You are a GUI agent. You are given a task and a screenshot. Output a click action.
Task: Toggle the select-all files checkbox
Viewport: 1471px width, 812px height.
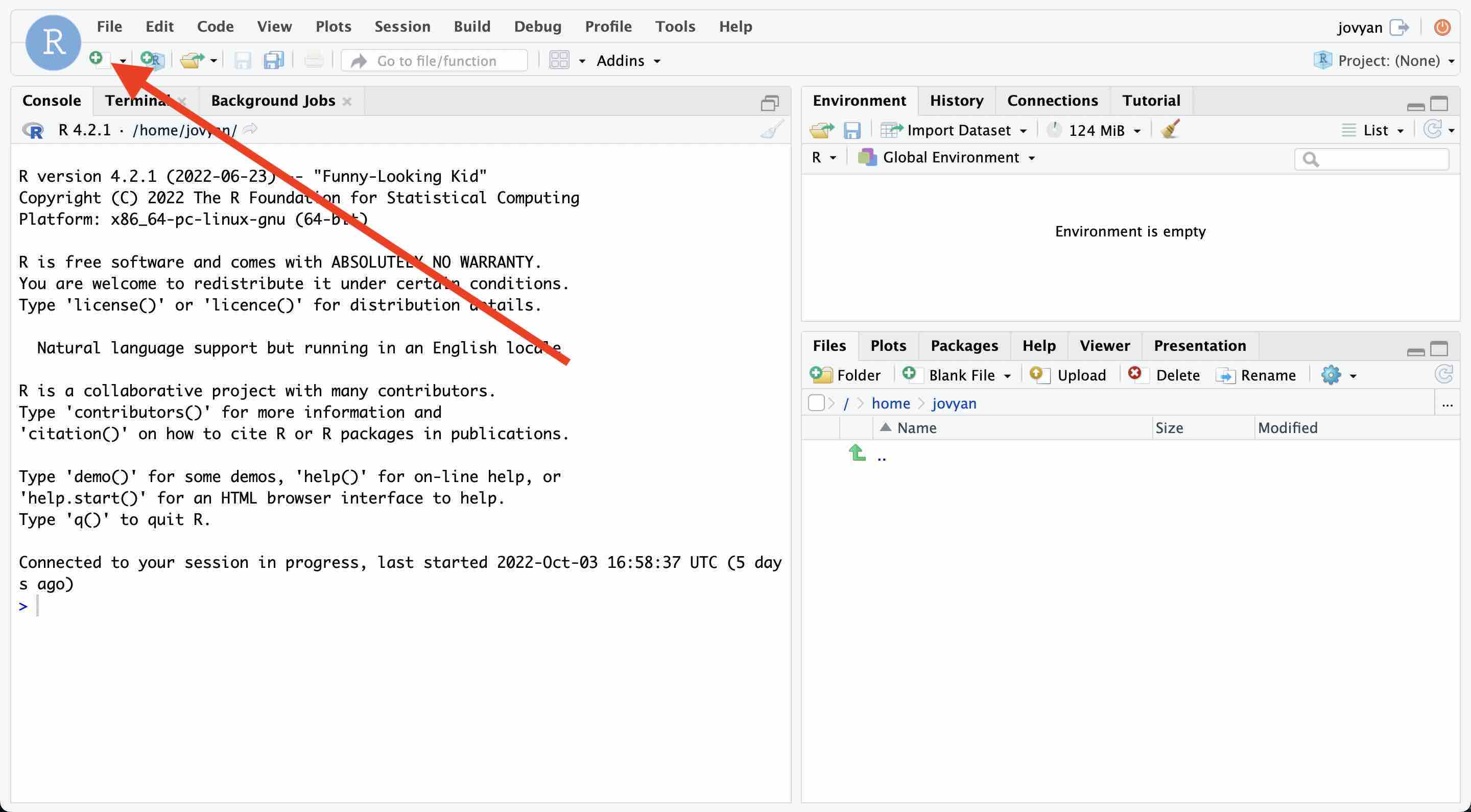816,403
